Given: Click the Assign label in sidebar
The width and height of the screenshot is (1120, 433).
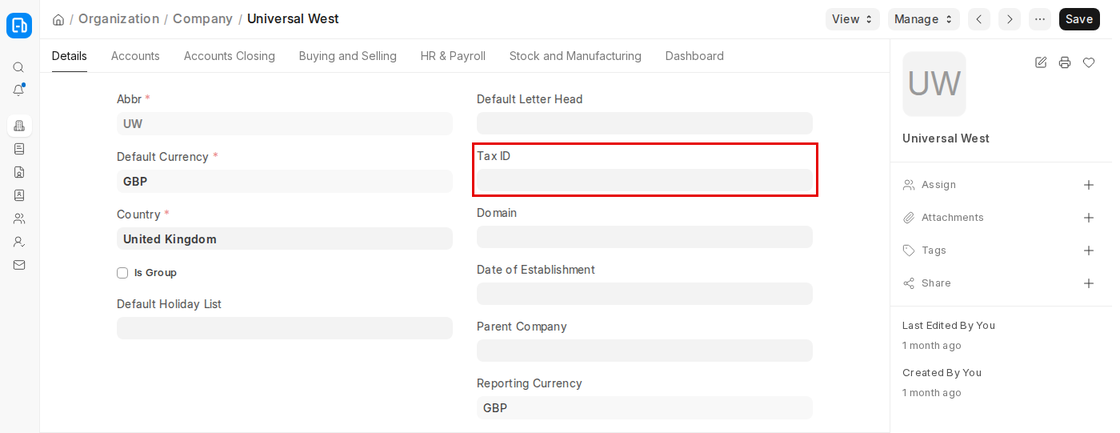Looking at the screenshot, I should point(939,185).
